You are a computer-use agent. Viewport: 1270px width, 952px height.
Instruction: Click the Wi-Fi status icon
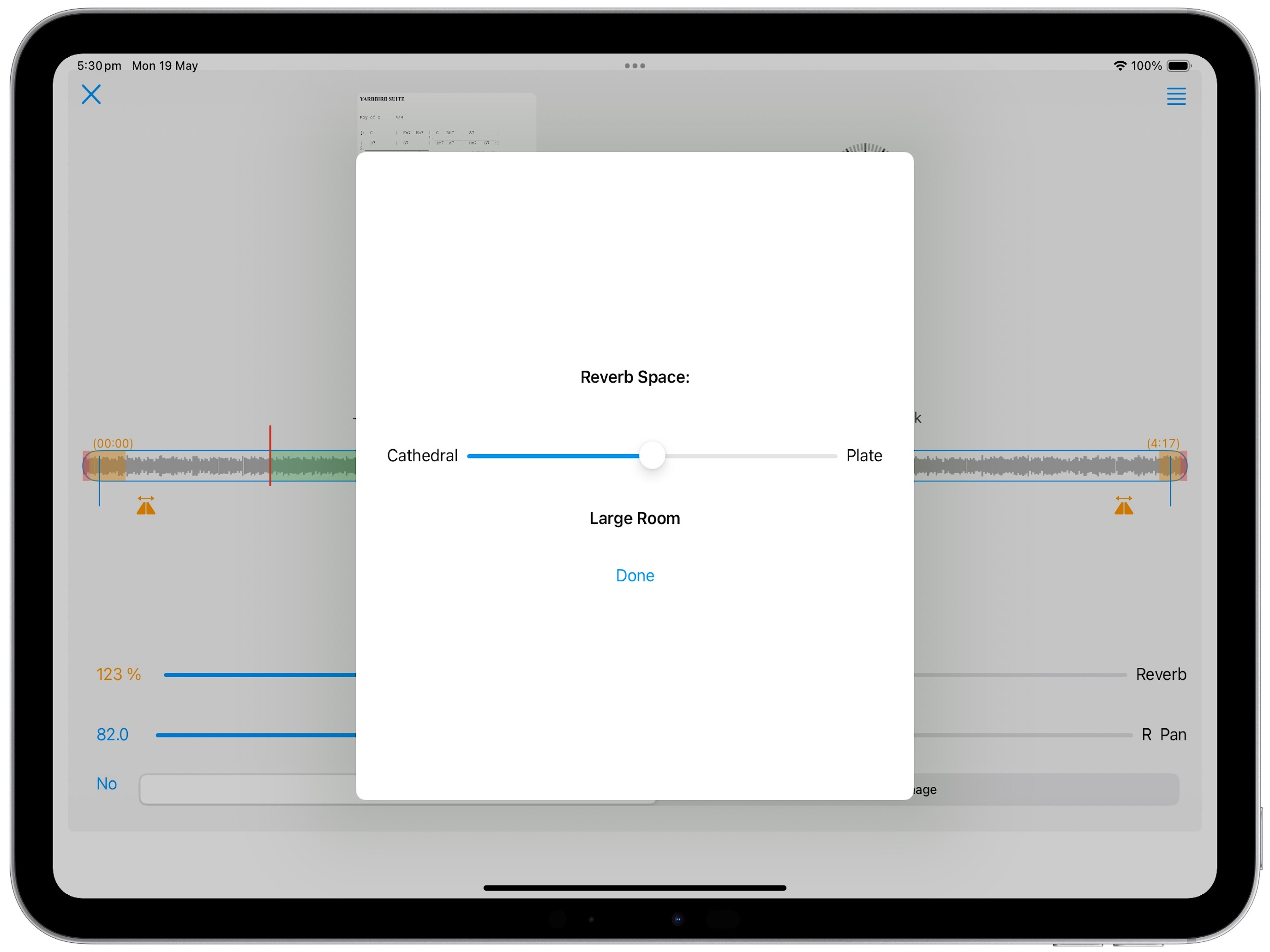[1120, 65]
